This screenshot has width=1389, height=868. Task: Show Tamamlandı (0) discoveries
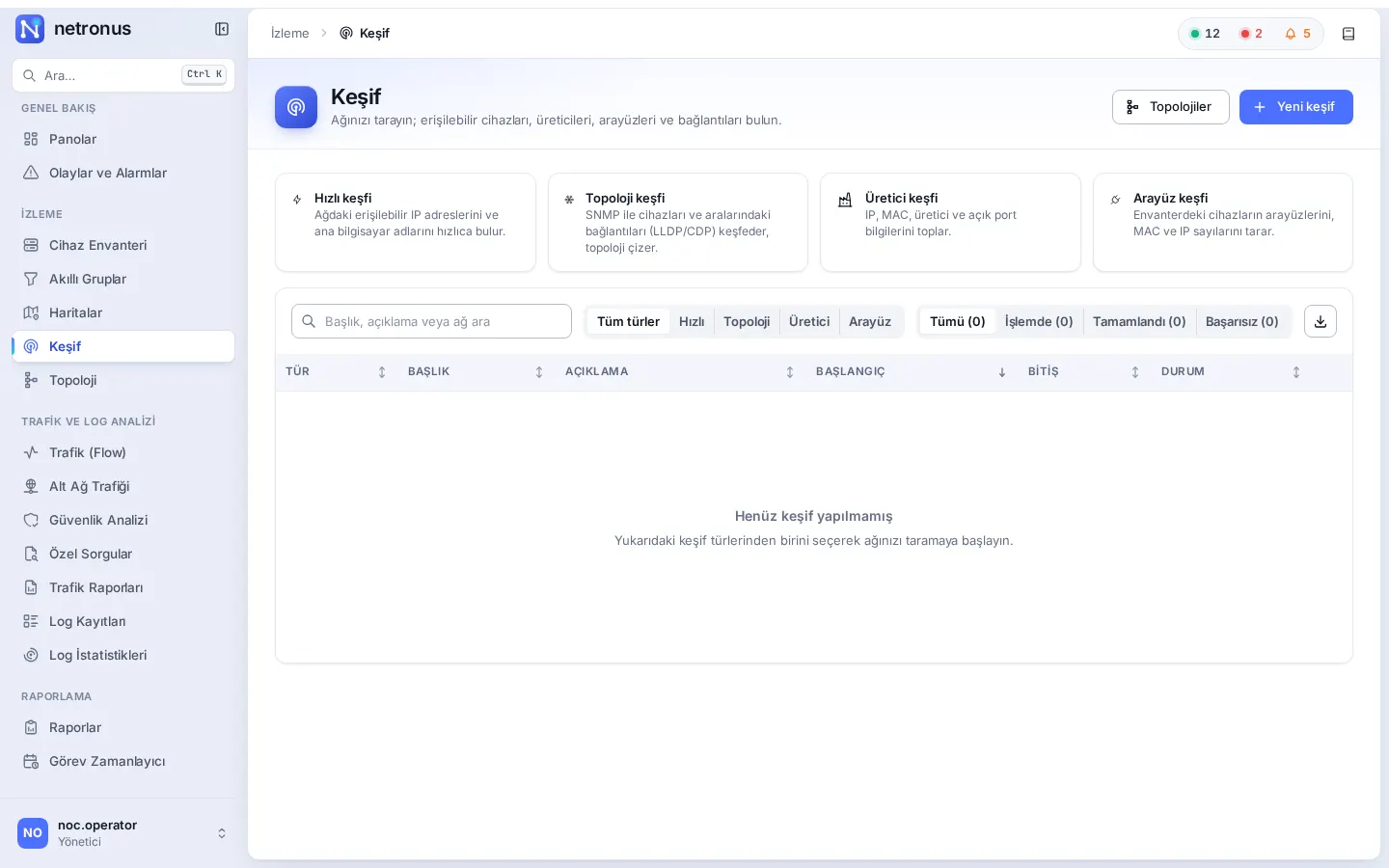click(x=1139, y=321)
